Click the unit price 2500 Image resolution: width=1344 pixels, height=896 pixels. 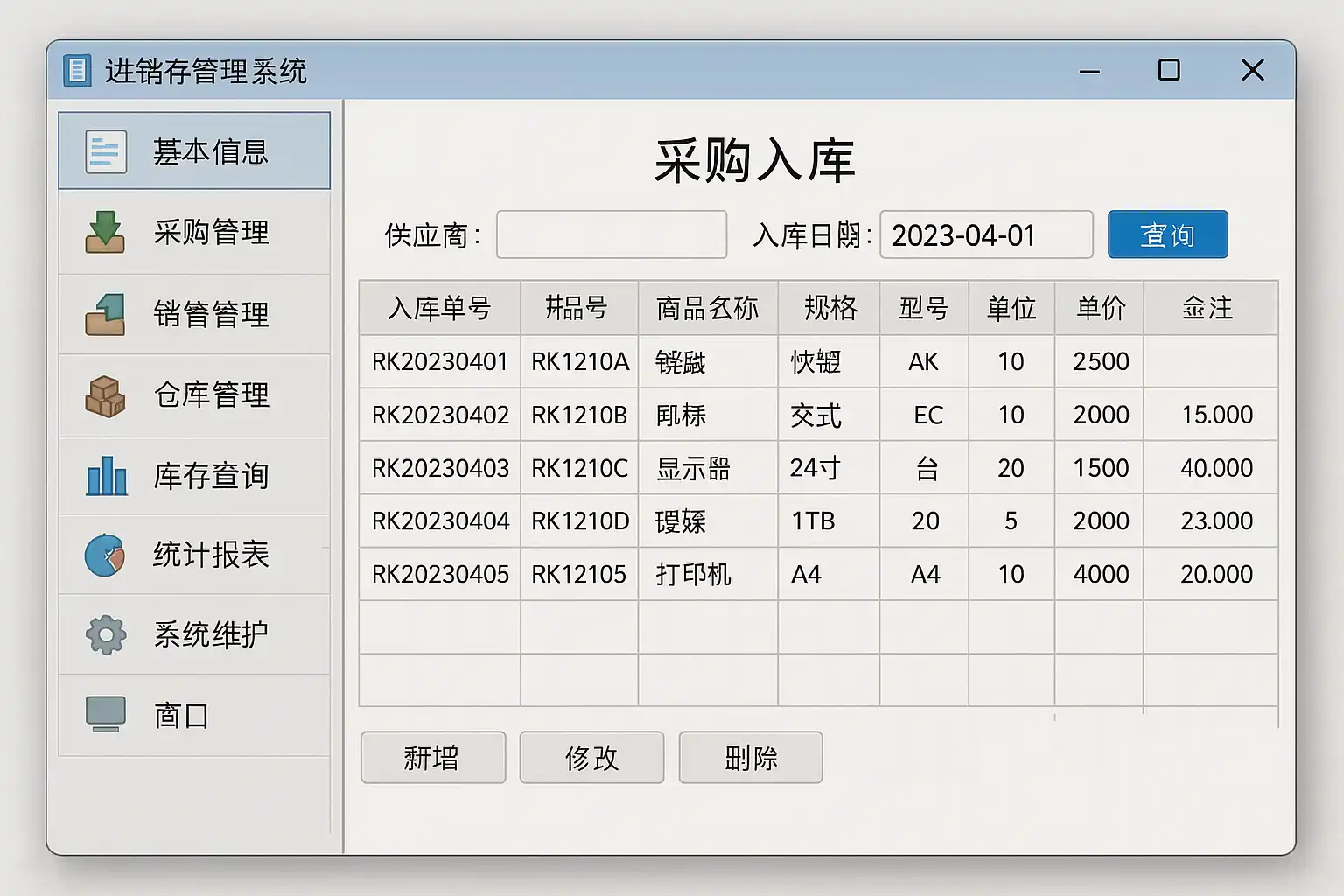coord(1101,361)
